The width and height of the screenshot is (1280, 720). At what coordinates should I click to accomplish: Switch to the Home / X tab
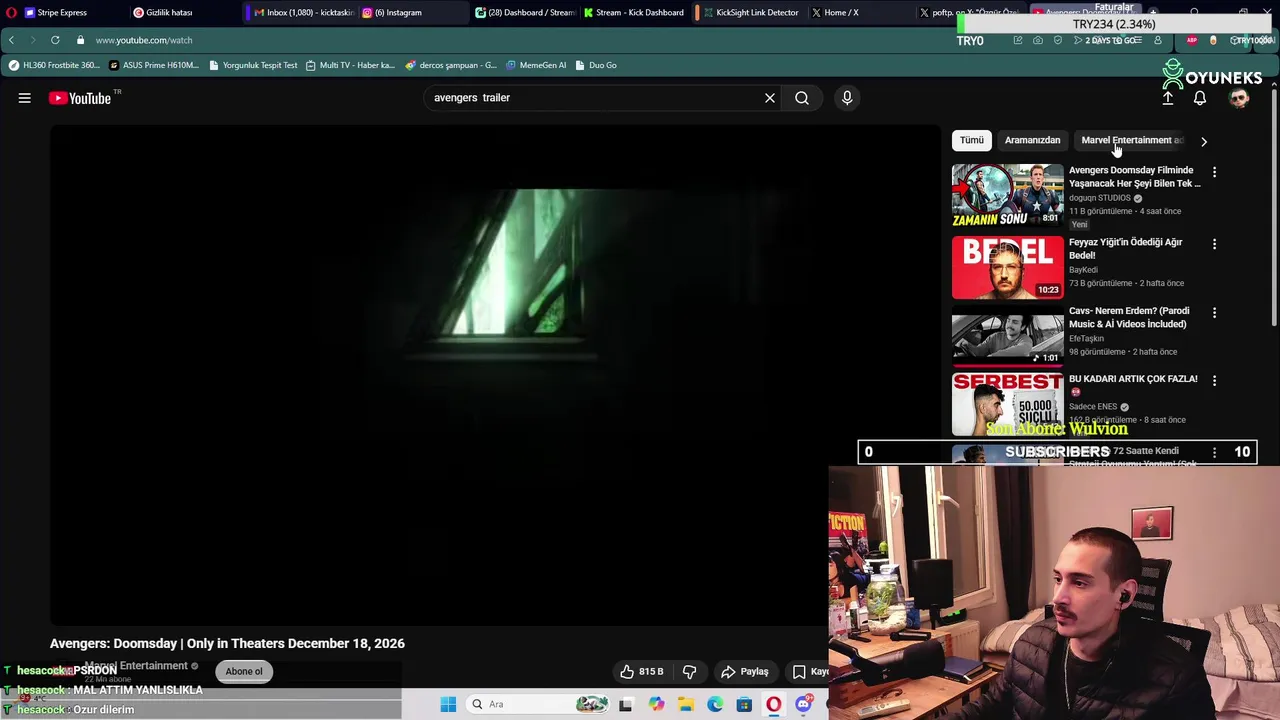pos(840,12)
